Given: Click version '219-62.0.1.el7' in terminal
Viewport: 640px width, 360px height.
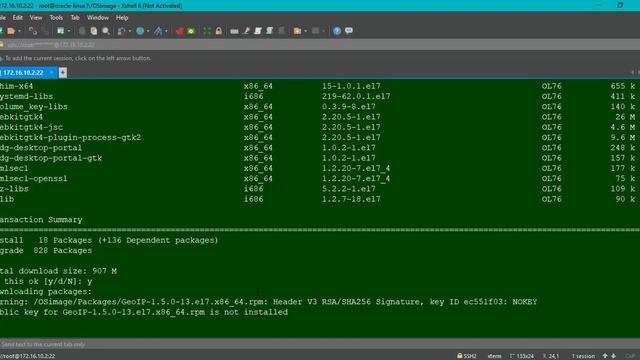Looking at the screenshot, I should pyautogui.click(x=356, y=96).
